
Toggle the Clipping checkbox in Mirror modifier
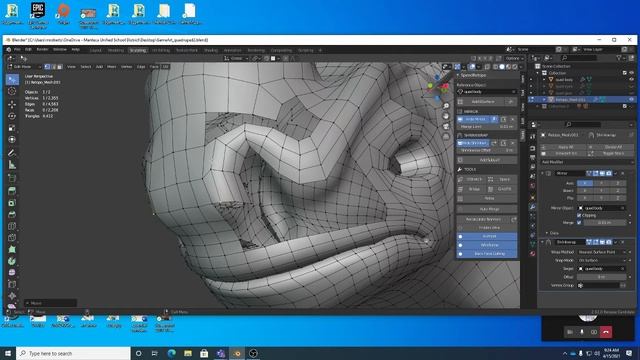point(579,215)
